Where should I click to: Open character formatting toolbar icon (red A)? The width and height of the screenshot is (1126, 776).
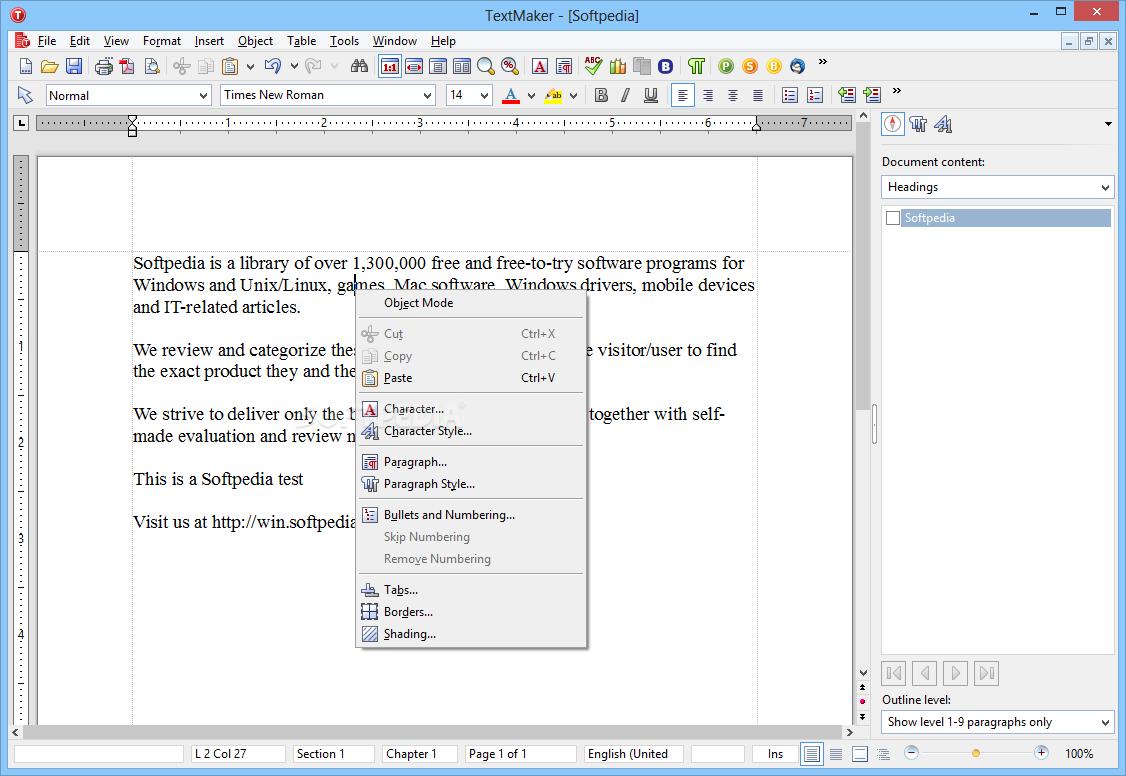[x=540, y=67]
